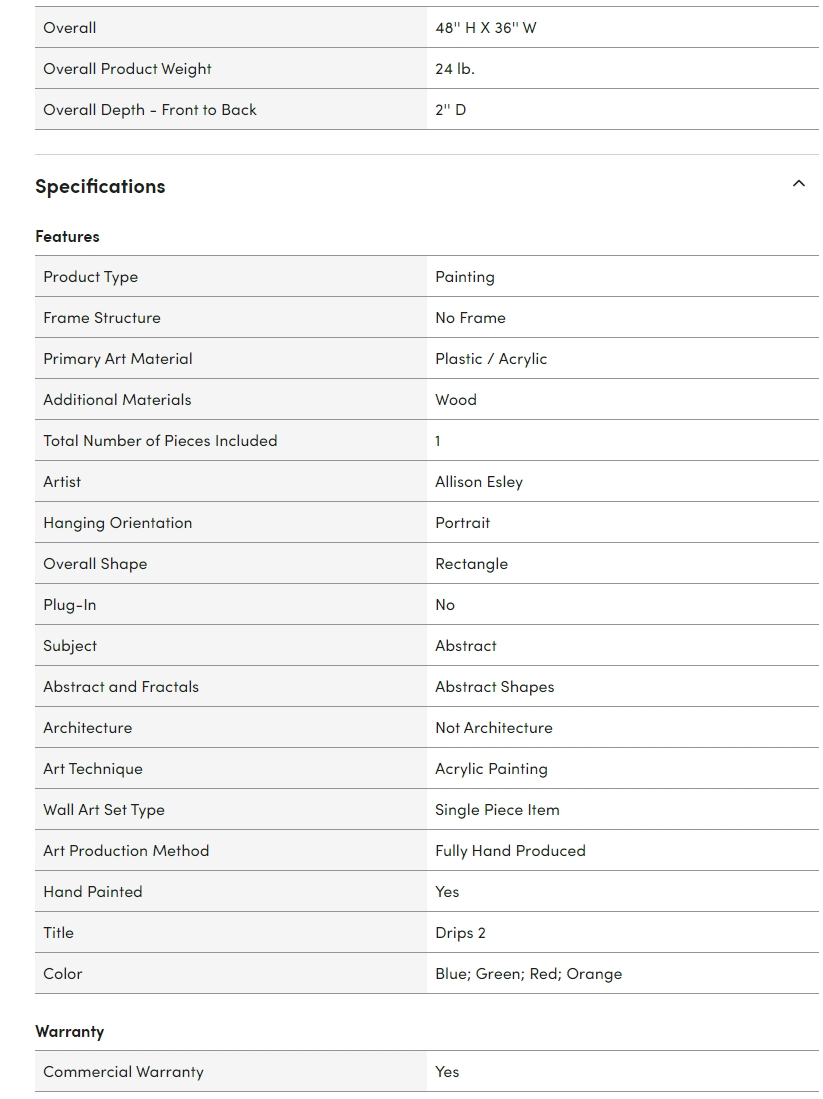Image resolution: width=823 pixels, height=1099 pixels.
Task: Click the Primary Art Material label
Action: [x=118, y=359]
